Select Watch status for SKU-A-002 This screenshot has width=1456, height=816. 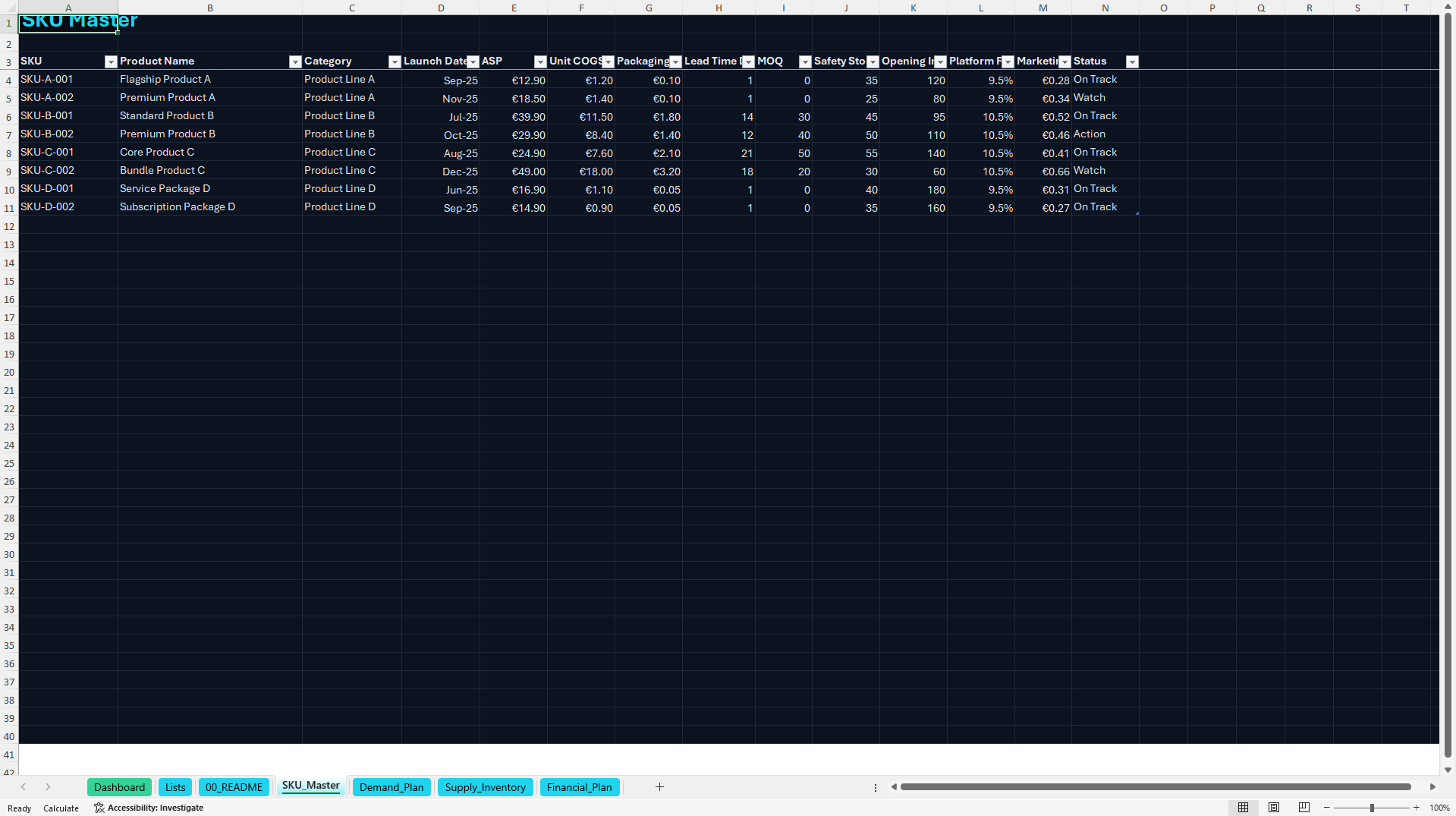1105,98
